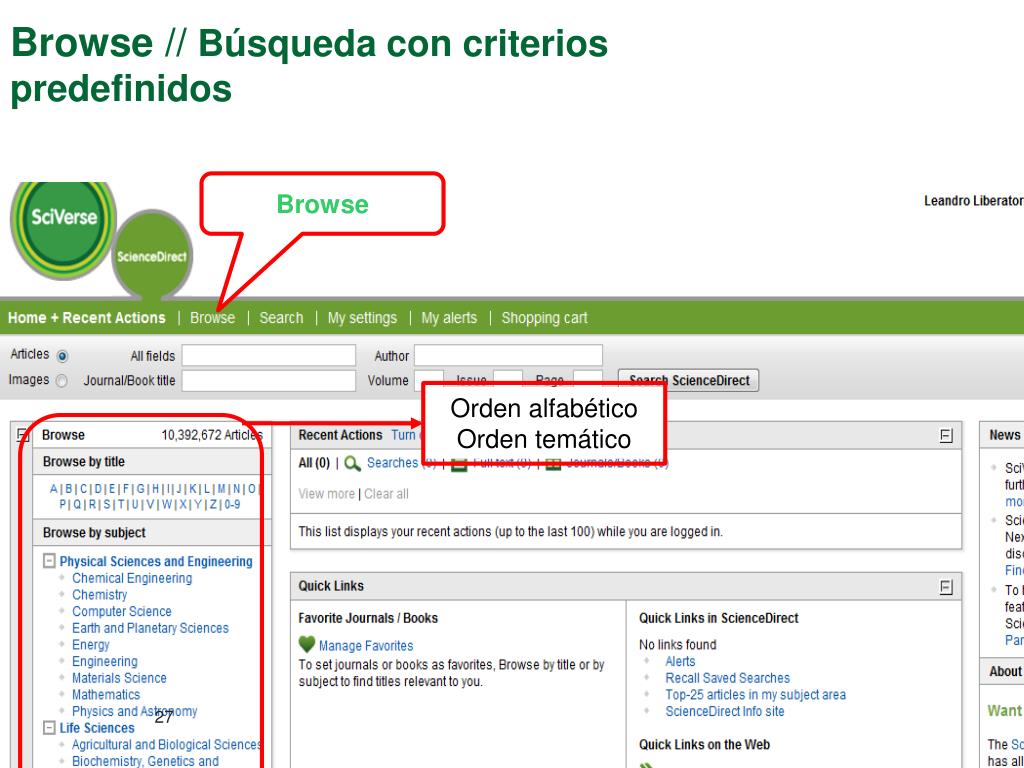The width and height of the screenshot is (1024, 768).
Task: Collapse the Physical Sciences and Engineering tree
Action: click(49, 561)
